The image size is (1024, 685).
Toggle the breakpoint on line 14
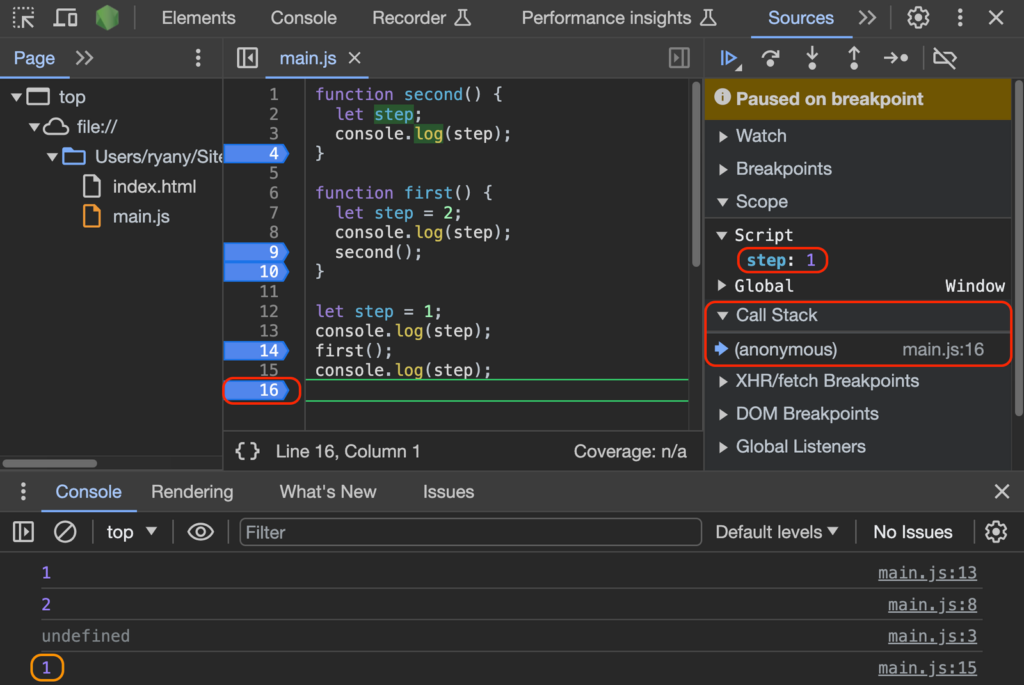[258, 350]
